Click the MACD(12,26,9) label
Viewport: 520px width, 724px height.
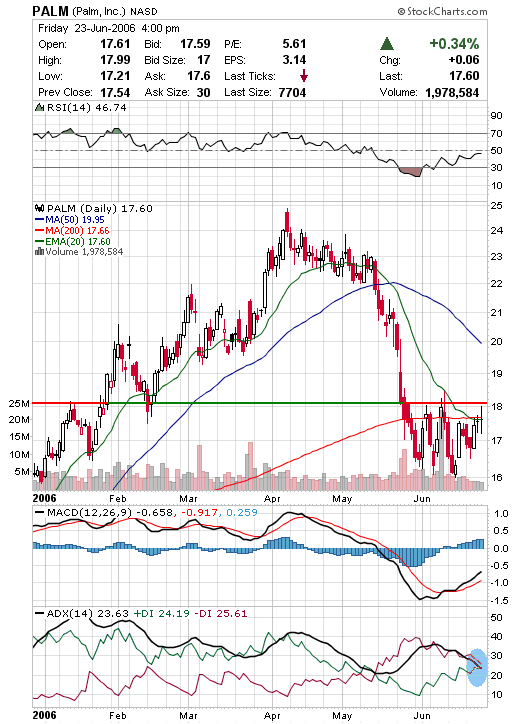click(x=90, y=513)
